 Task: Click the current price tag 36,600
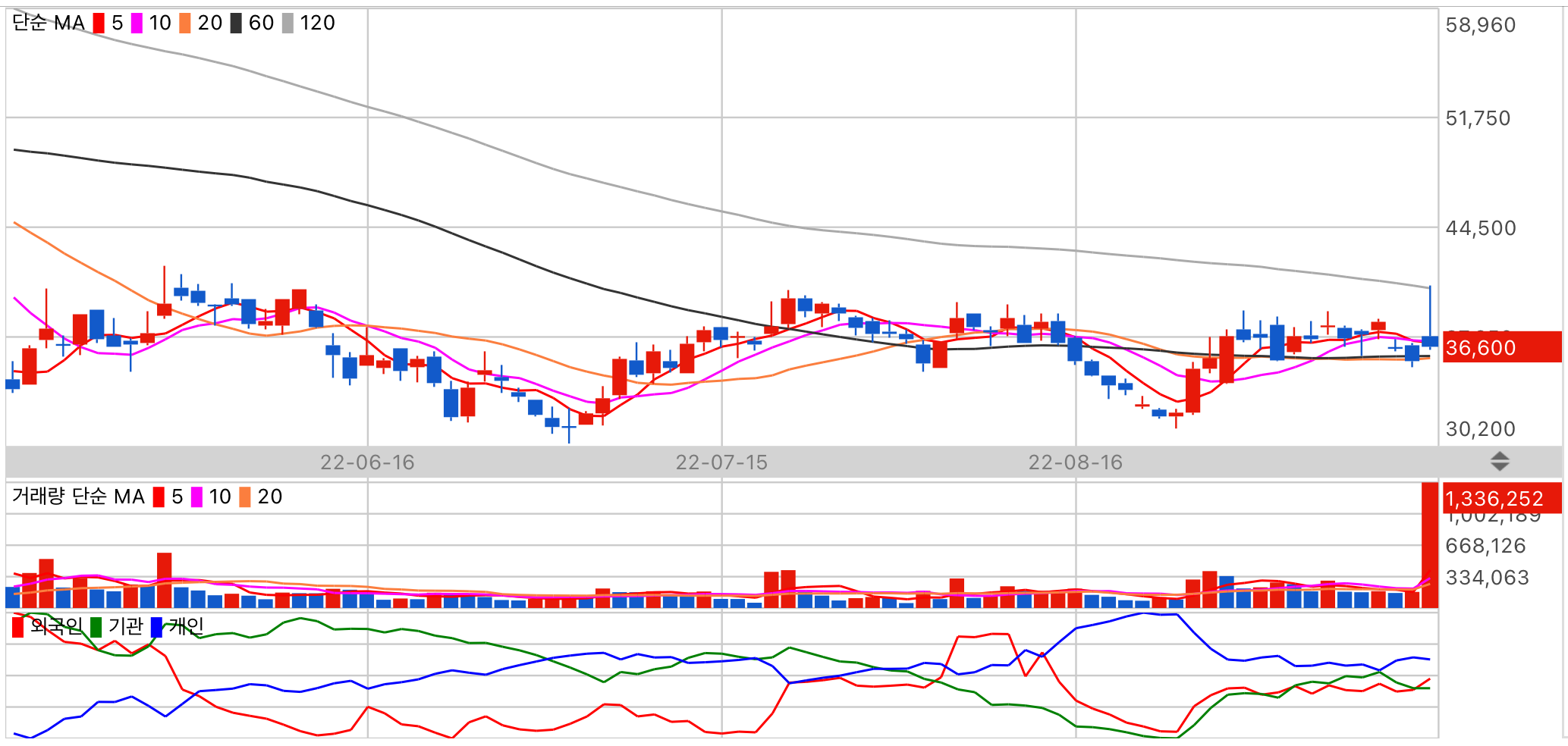(1502, 347)
